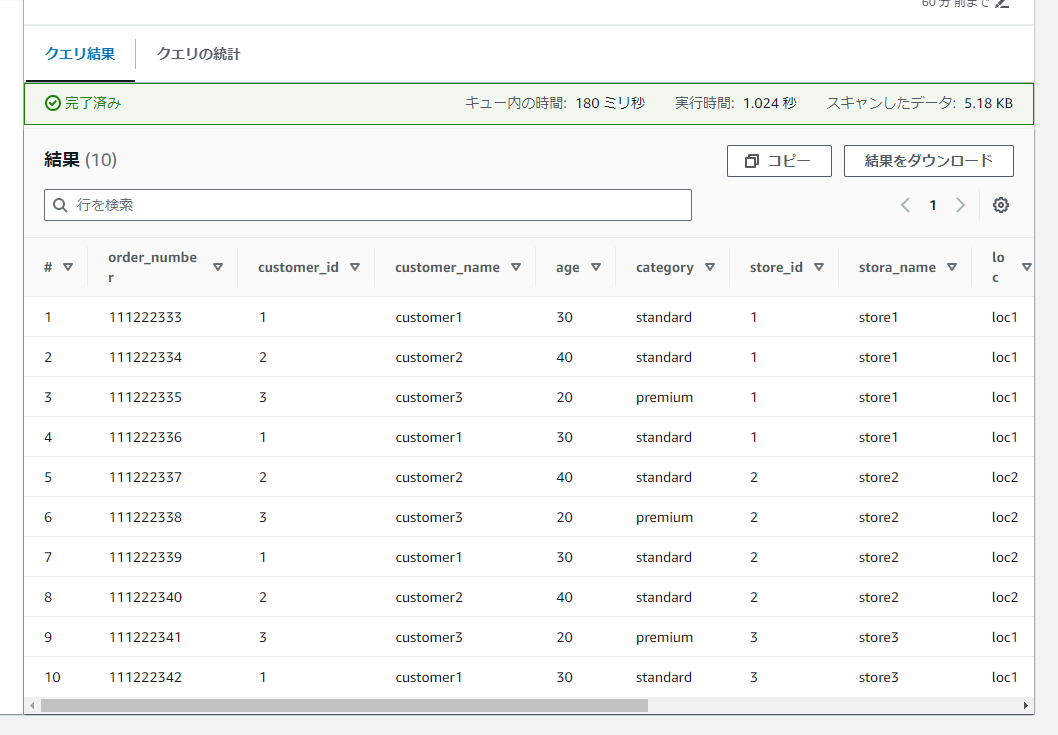Sort by the # column arrow

click(x=68, y=267)
